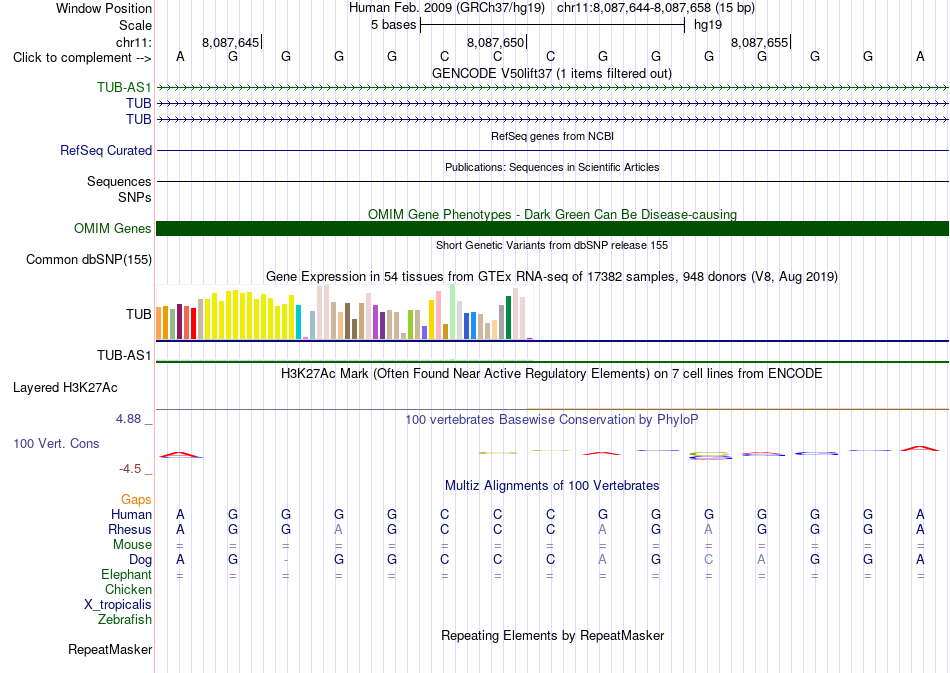This screenshot has width=950, height=673.
Task: Open the Layered H3K27Ac track settings
Action: click(x=65, y=388)
